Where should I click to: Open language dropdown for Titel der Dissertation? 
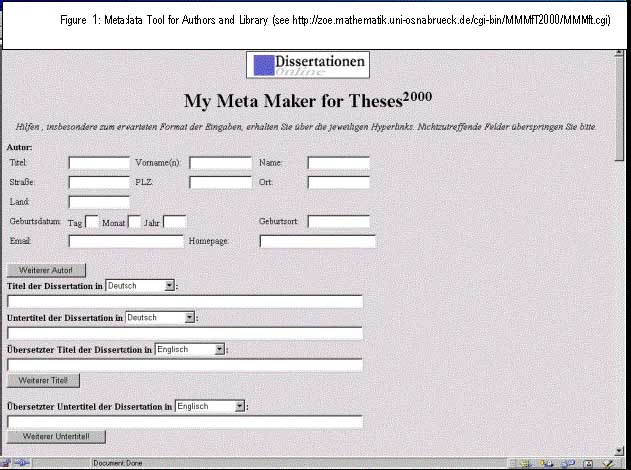(140, 286)
